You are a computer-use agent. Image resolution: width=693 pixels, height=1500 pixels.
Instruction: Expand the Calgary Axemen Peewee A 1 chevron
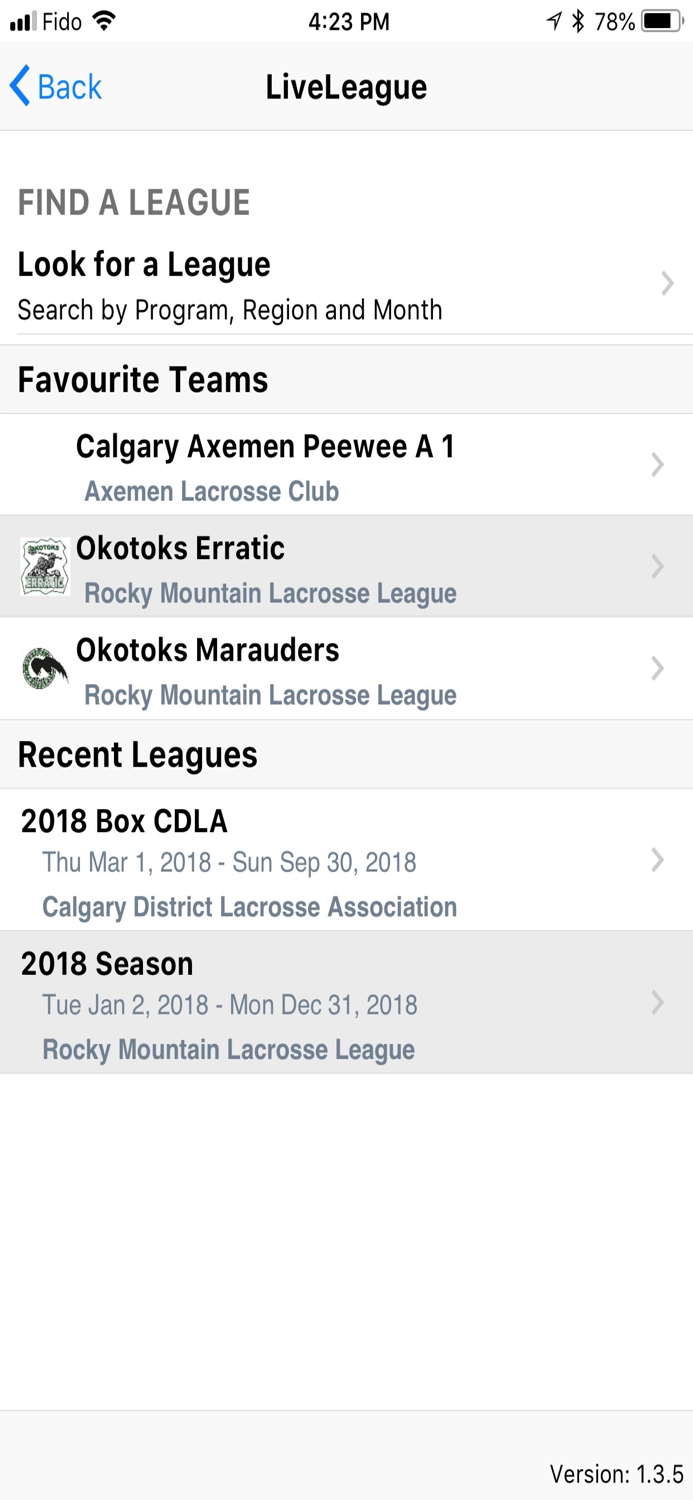click(x=656, y=464)
